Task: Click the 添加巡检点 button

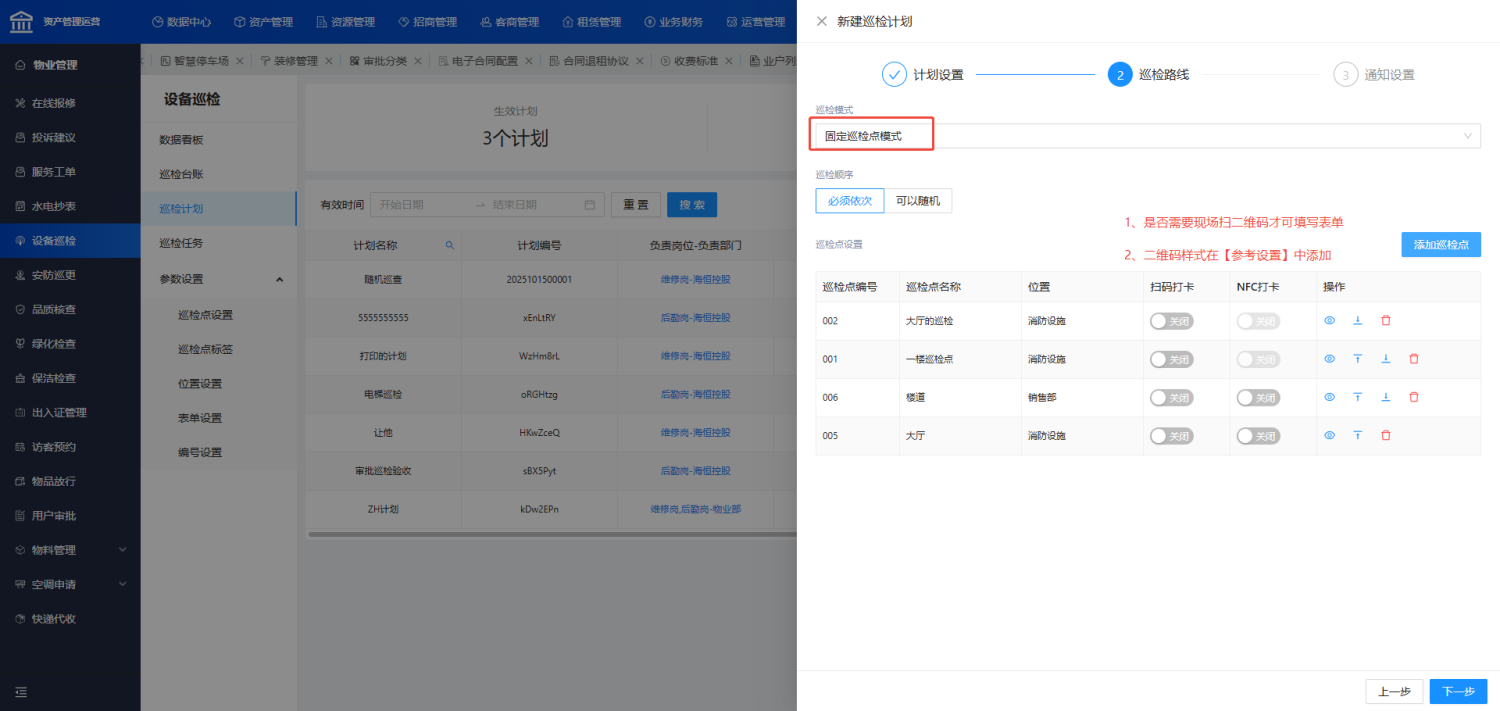Action: pyautogui.click(x=1440, y=245)
